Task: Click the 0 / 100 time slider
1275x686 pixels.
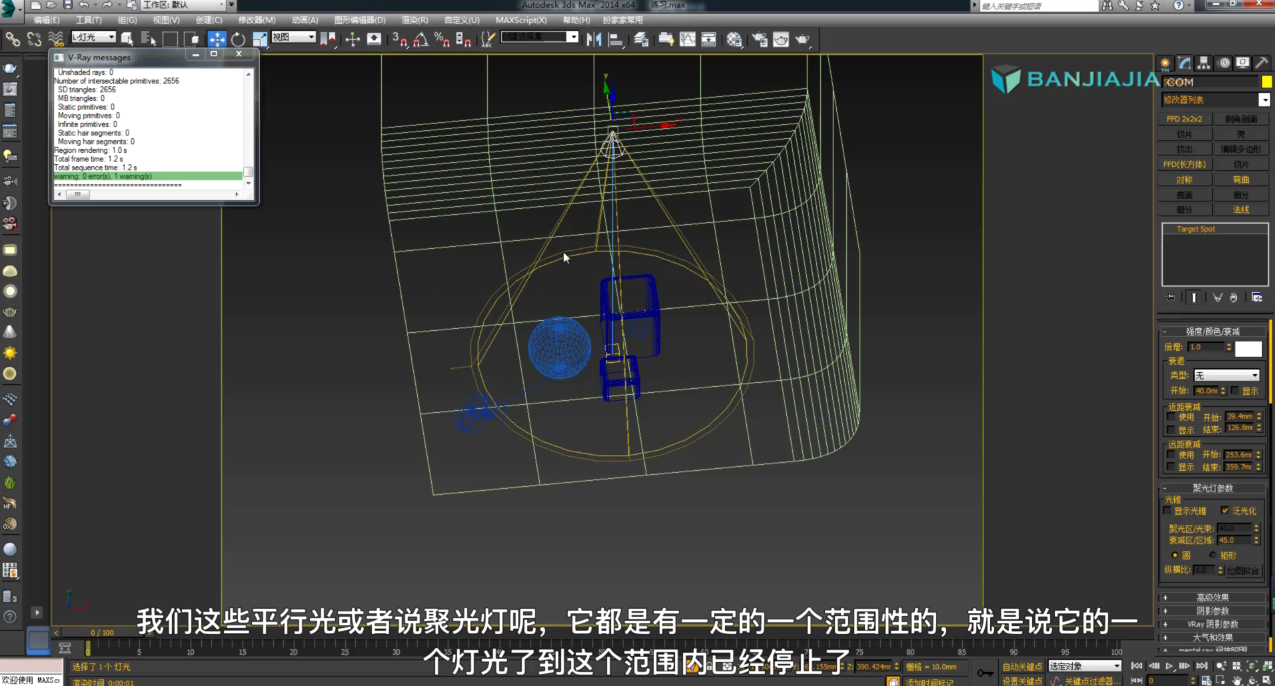Action: click(102, 632)
